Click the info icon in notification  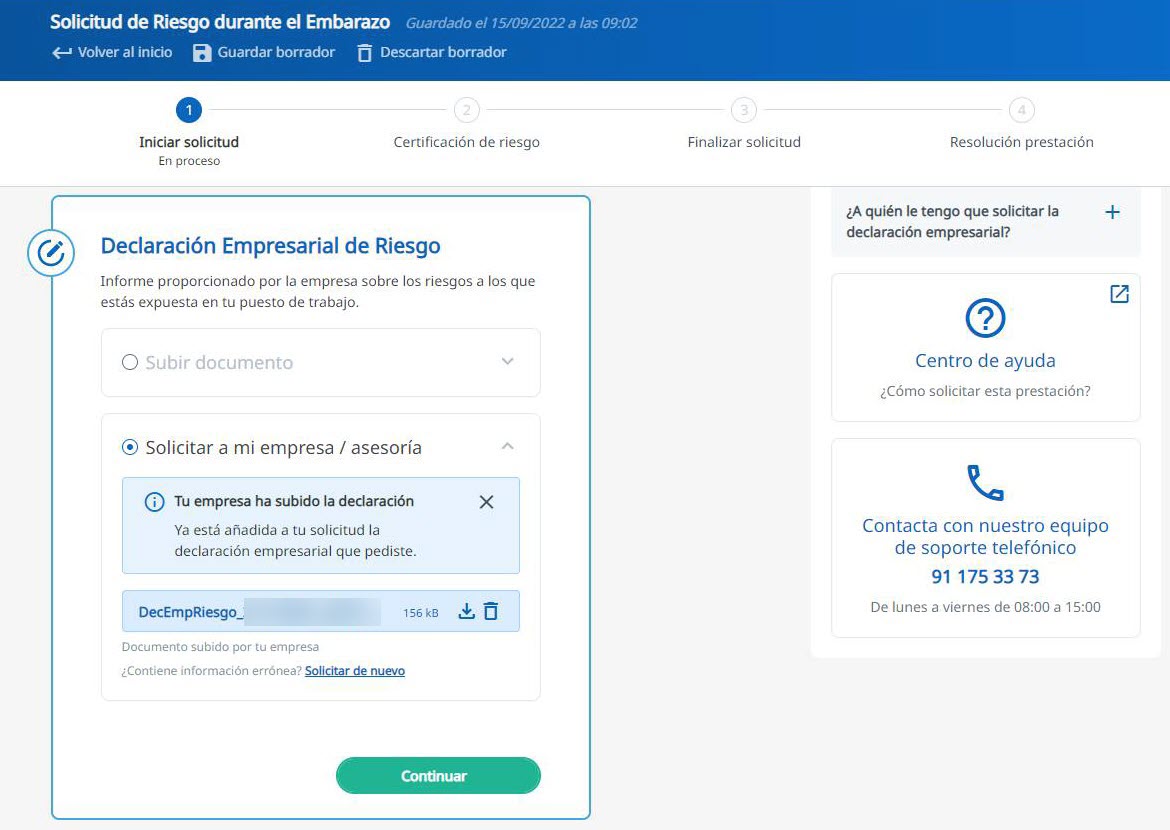(154, 502)
